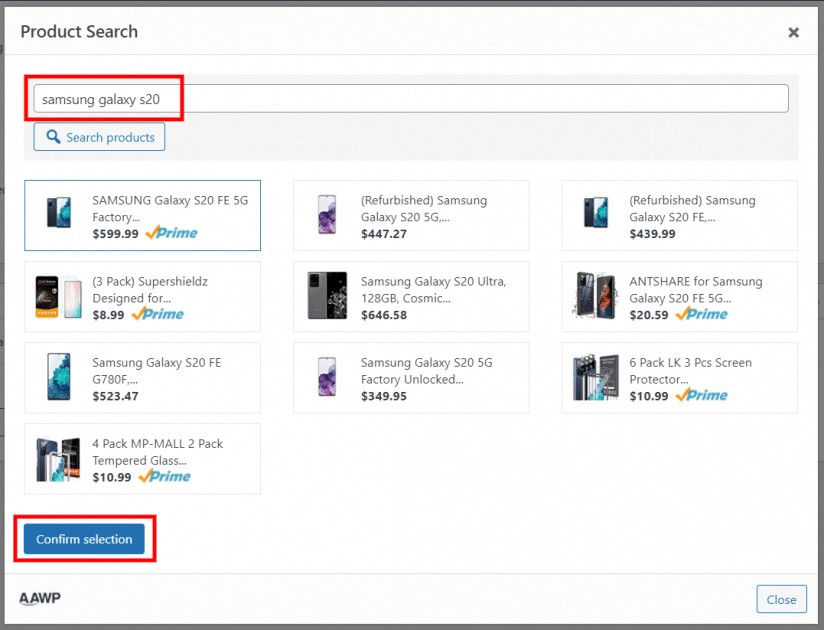Click the Confirm selection button
The width and height of the screenshot is (824, 630).
84,539
